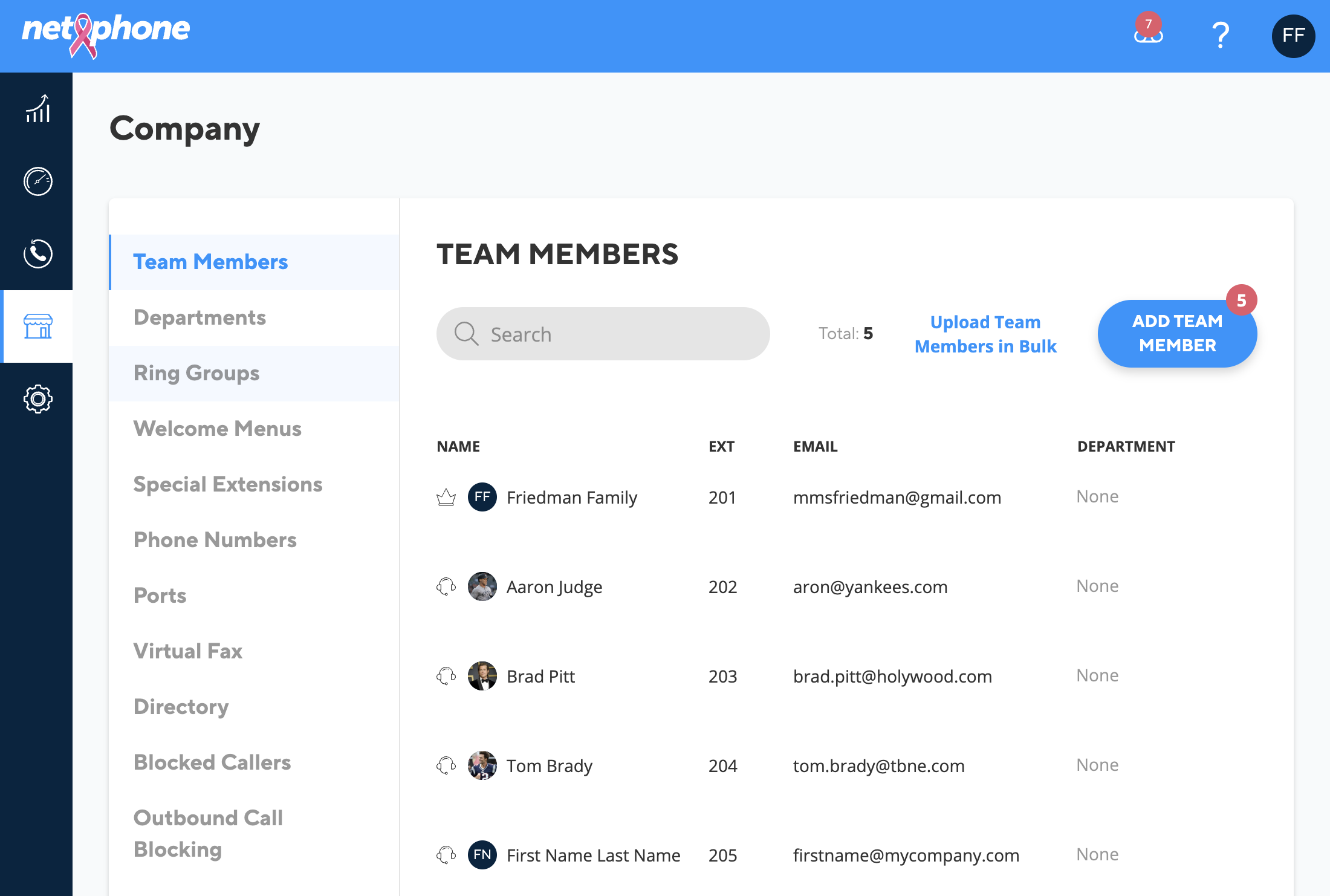The width and height of the screenshot is (1330, 896).
Task: Open the Ring Groups section
Action: (254, 373)
